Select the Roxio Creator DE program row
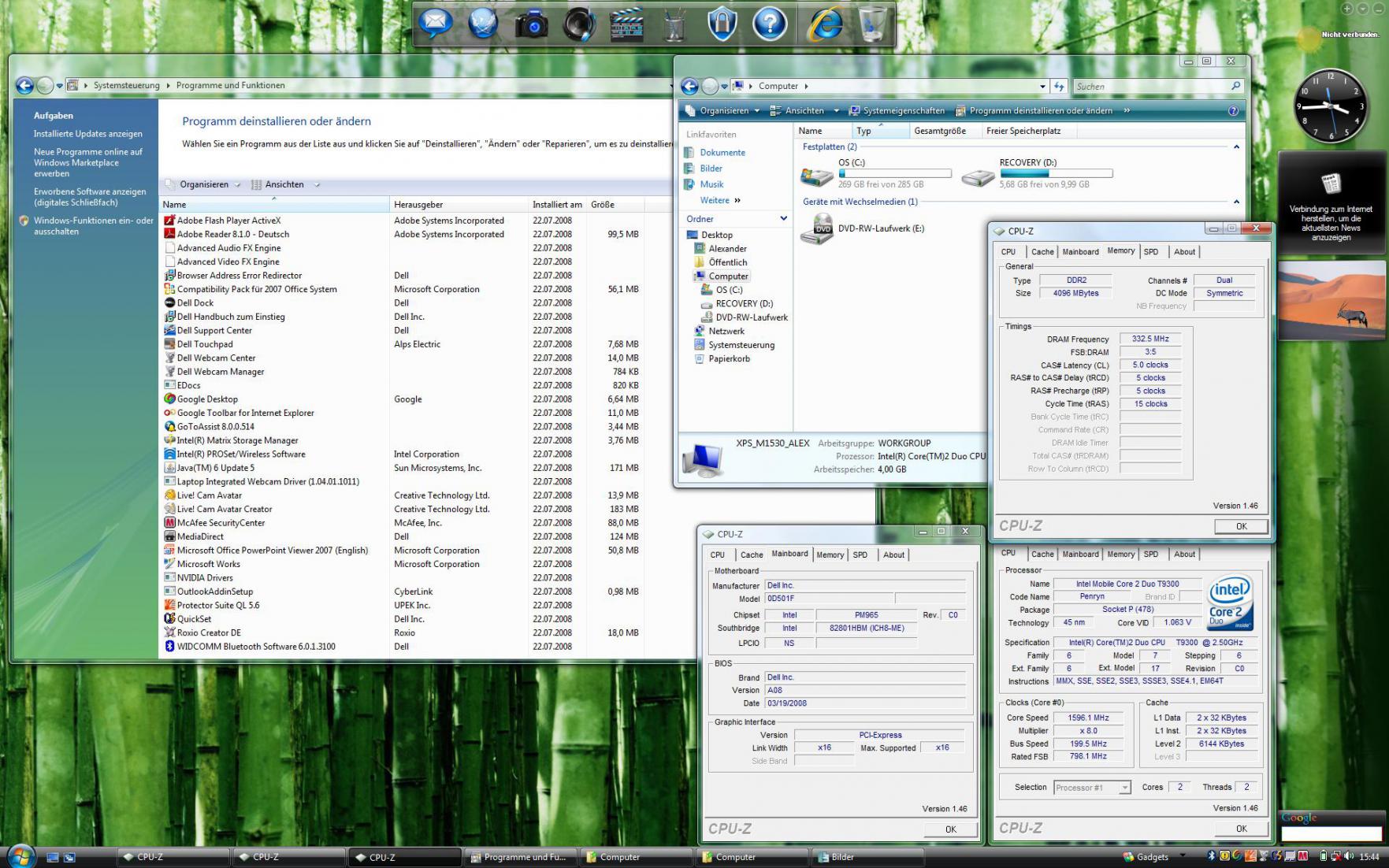This screenshot has width=1389, height=868. point(402,633)
